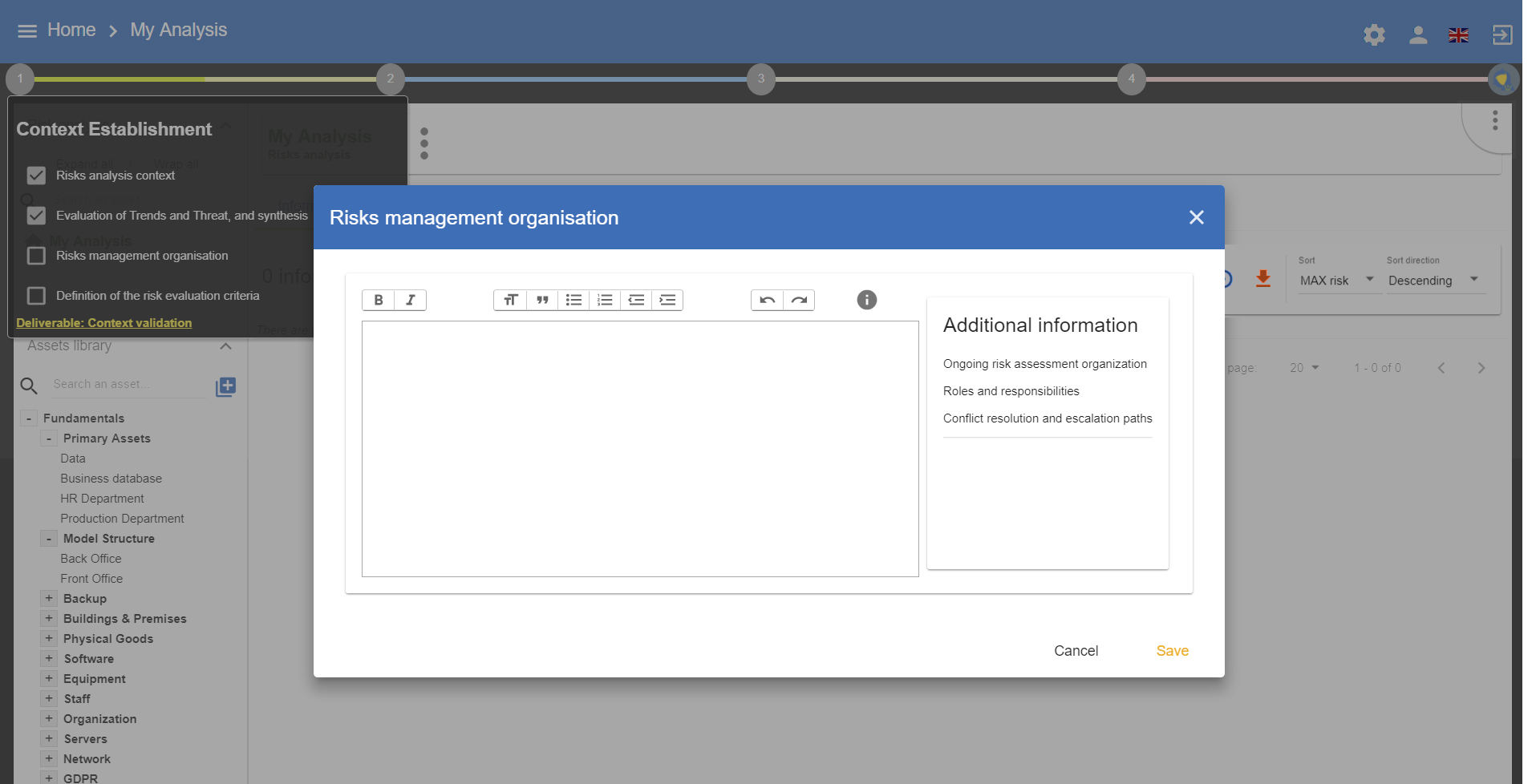Click the orange download export icon

(1263, 279)
